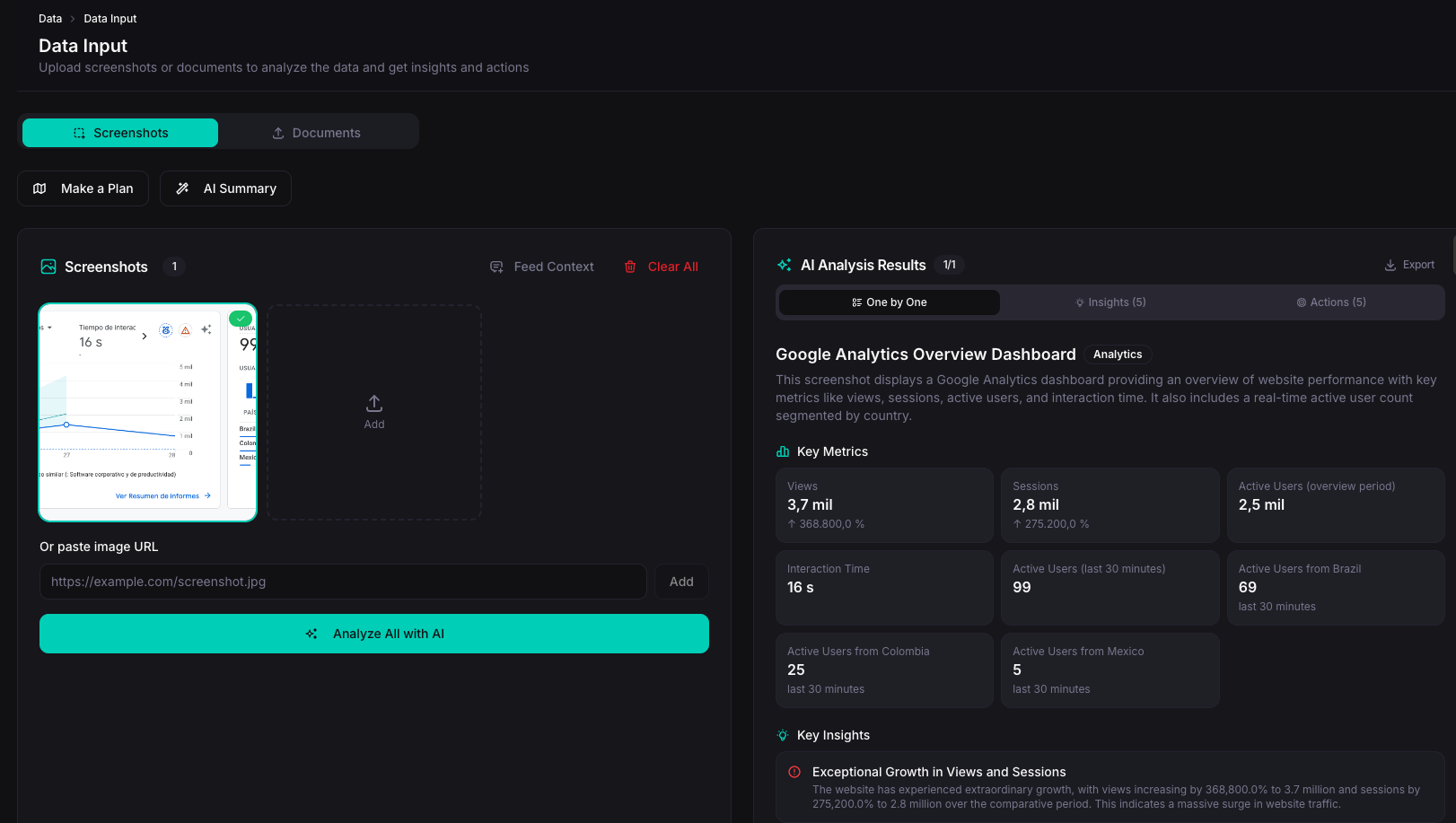
Task: Follow the Data breadcrumb link
Action: [x=50, y=18]
